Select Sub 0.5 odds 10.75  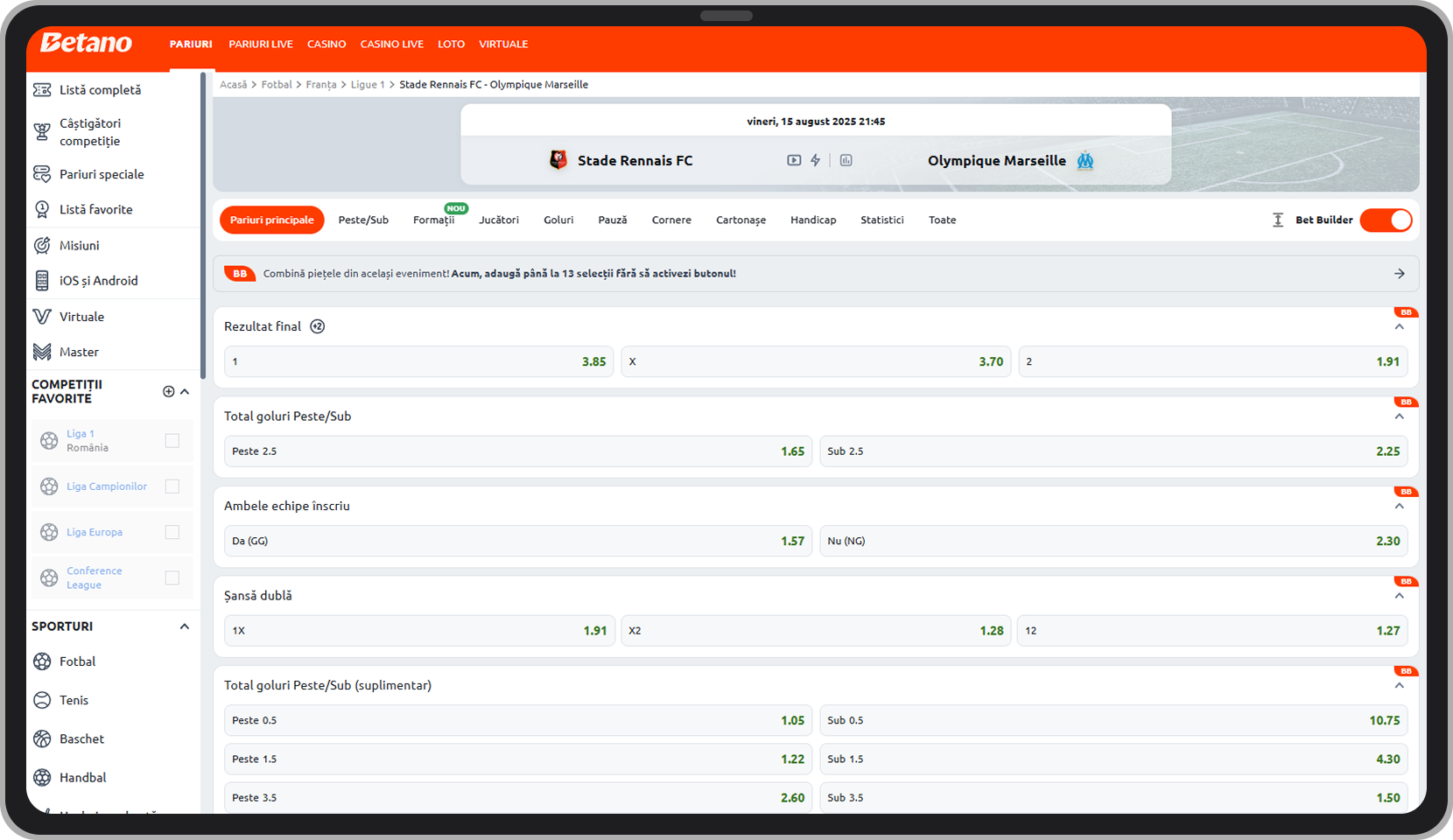tap(1113, 720)
